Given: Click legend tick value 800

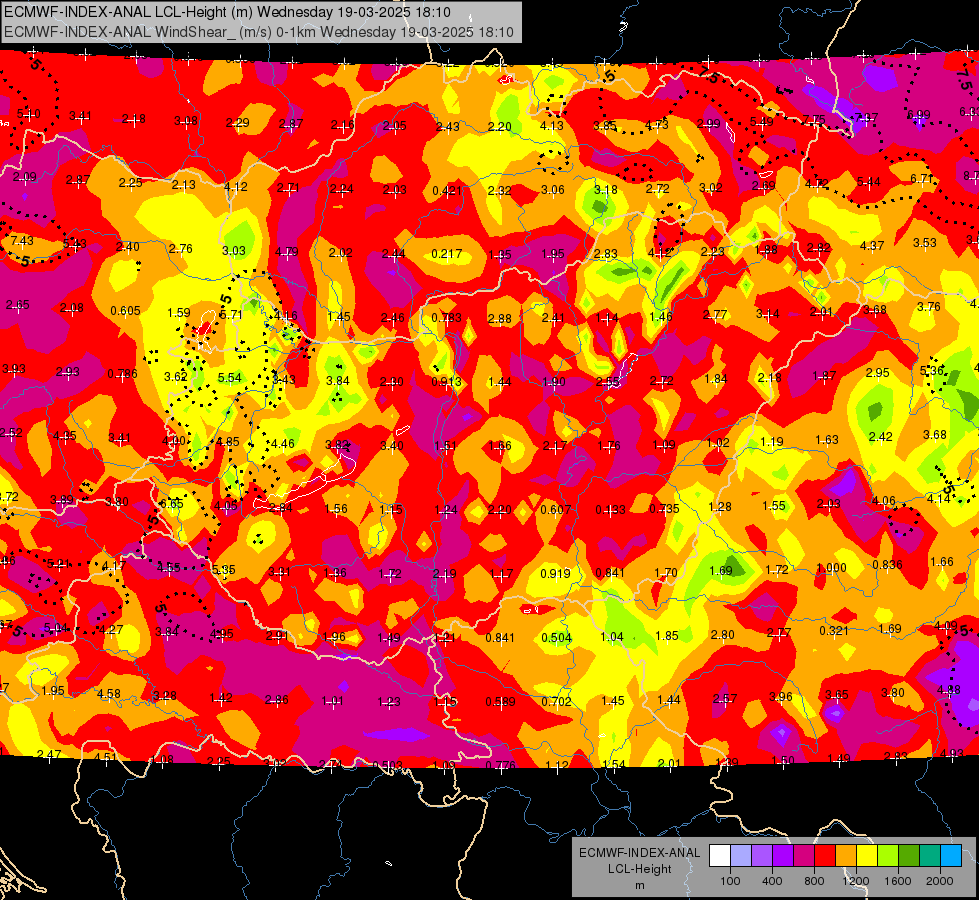Looking at the screenshot, I should pyautogui.click(x=814, y=881).
